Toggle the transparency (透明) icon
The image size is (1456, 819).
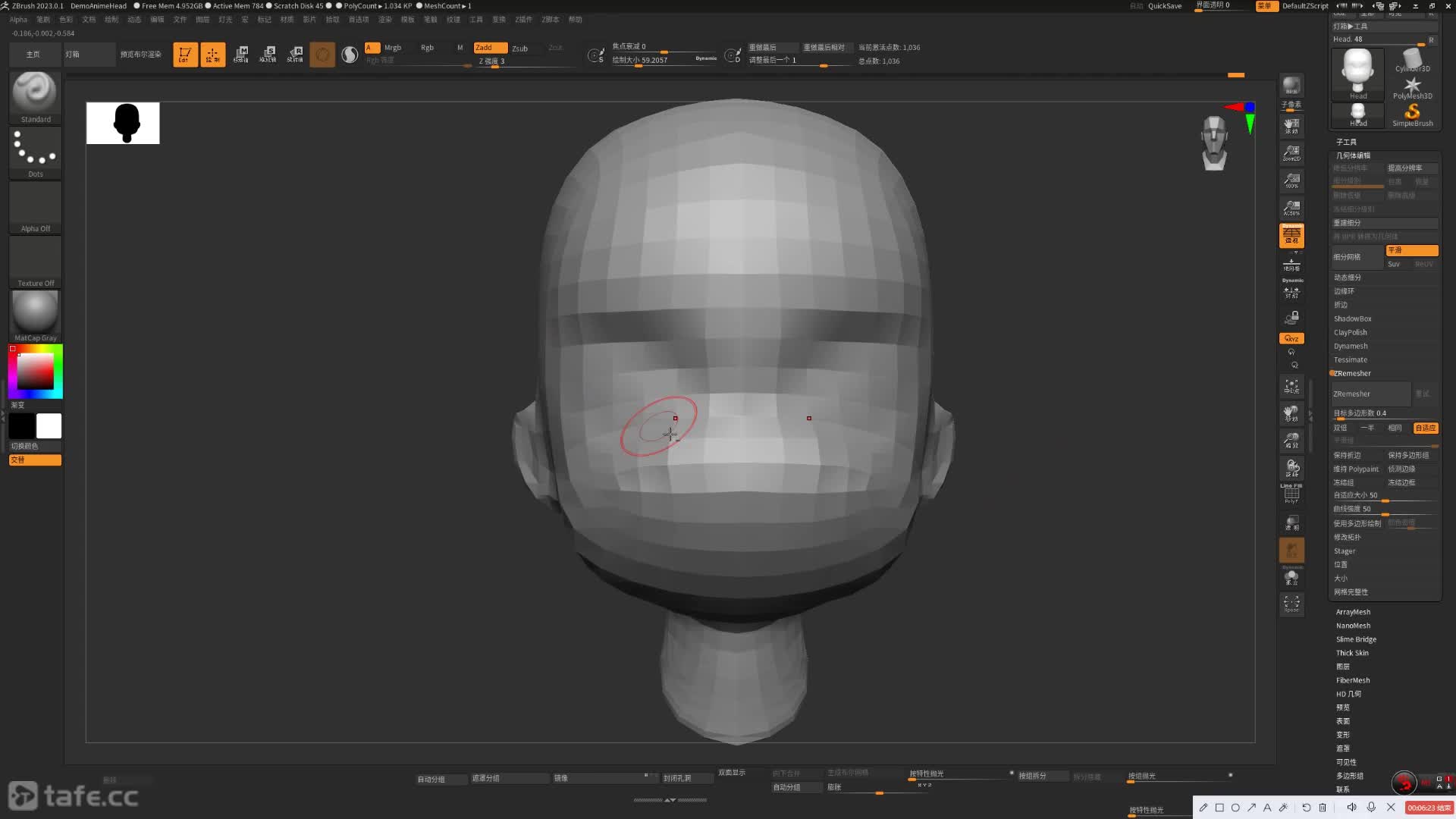click(x=1291, y=523)
